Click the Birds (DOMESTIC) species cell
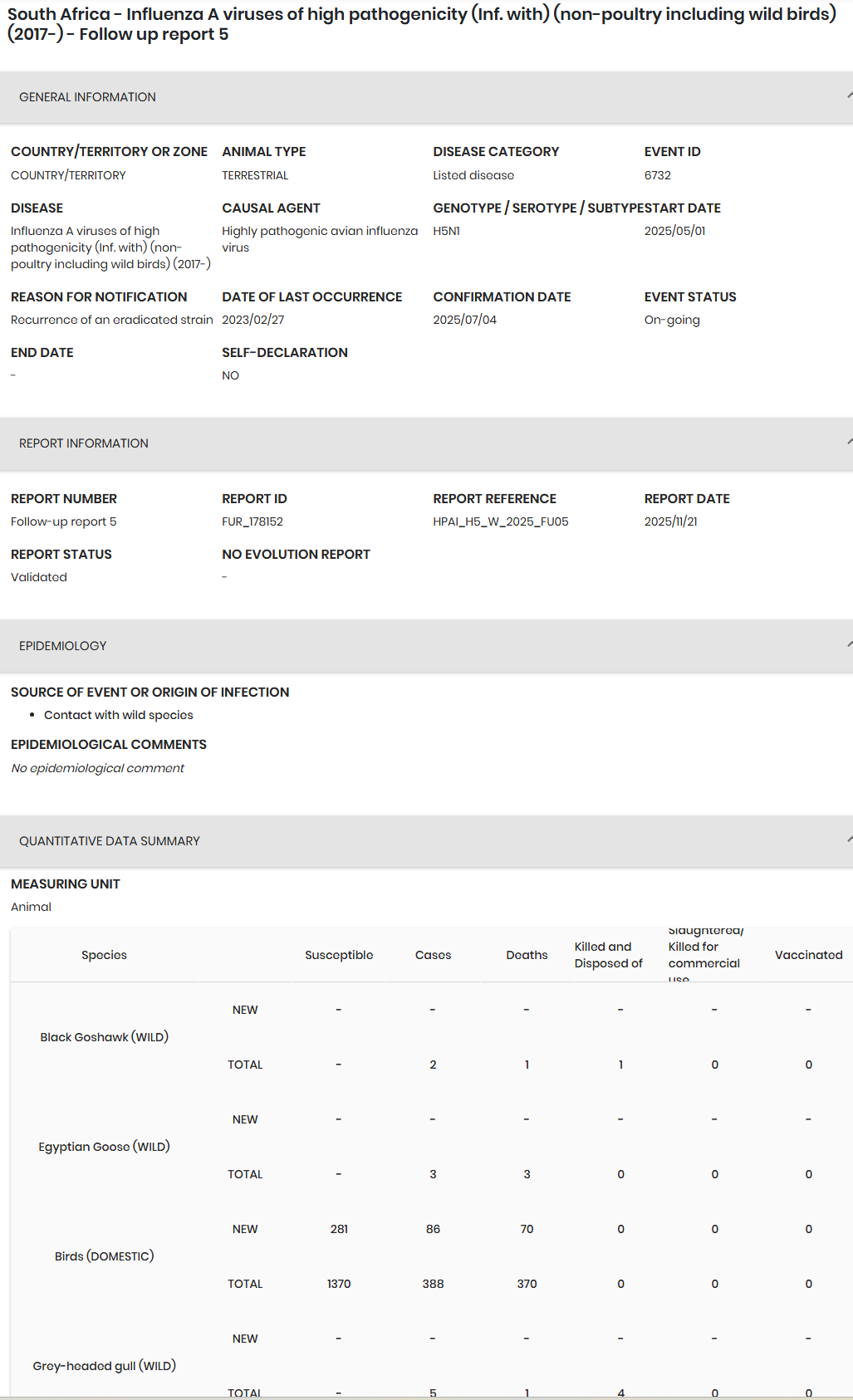853x1400 pixels. [105, 1256]
